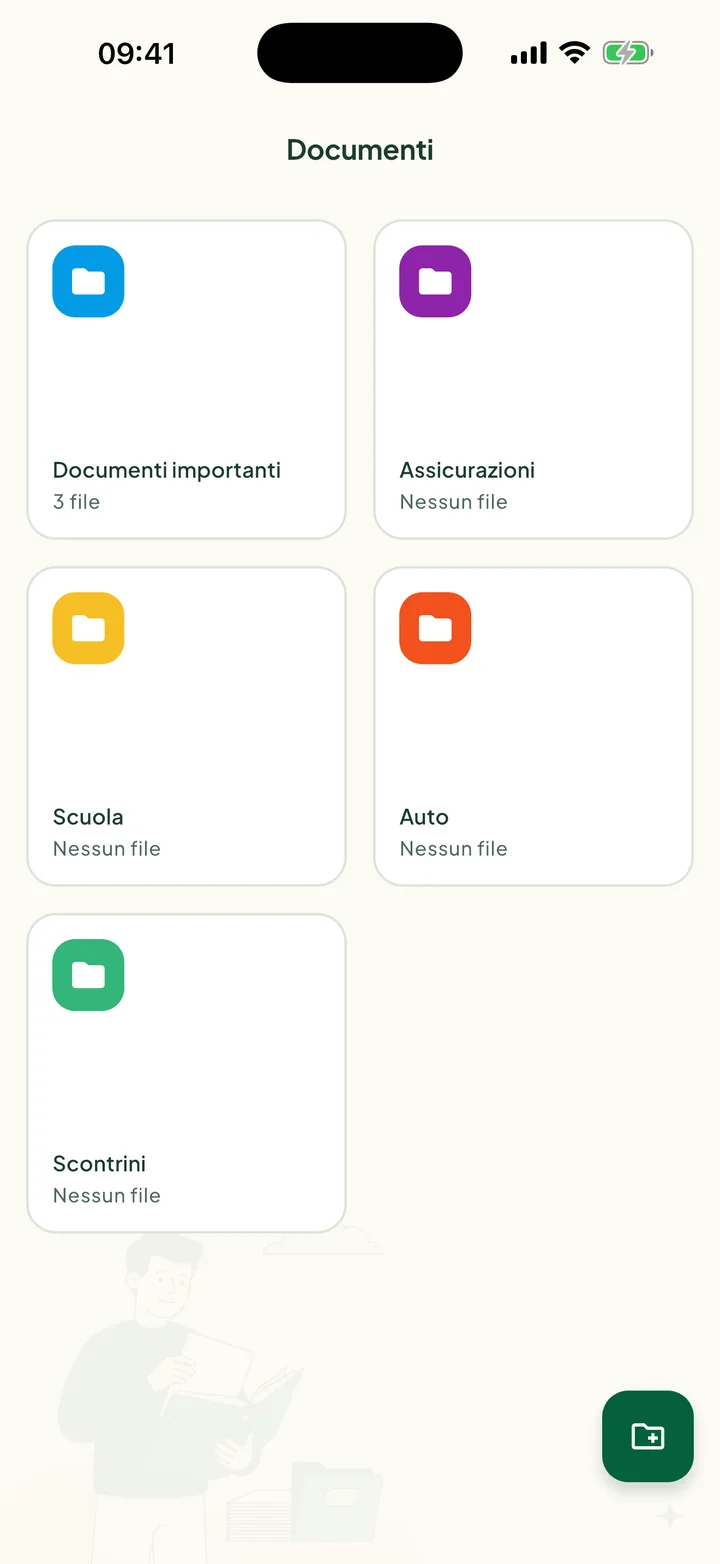Click the '3 file' count text
The height and width of the screenshot is (1564, 720).
[76, 502]
